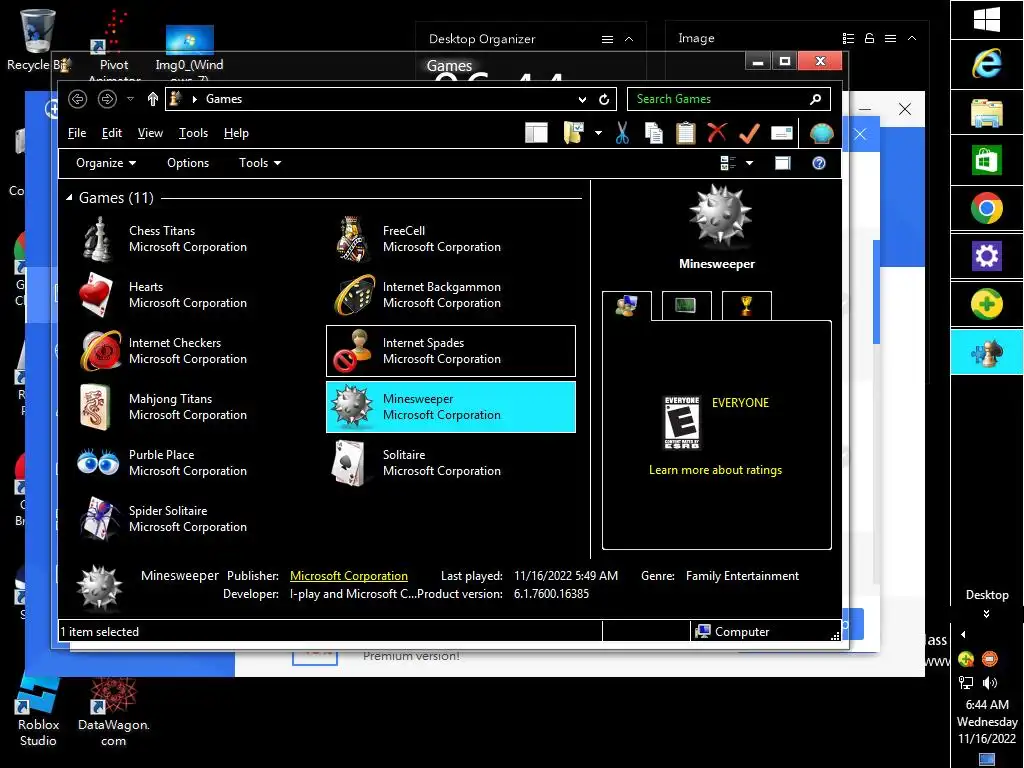
Task: Click the Refresh button in the address bar
Action: [x=604, y=99]
